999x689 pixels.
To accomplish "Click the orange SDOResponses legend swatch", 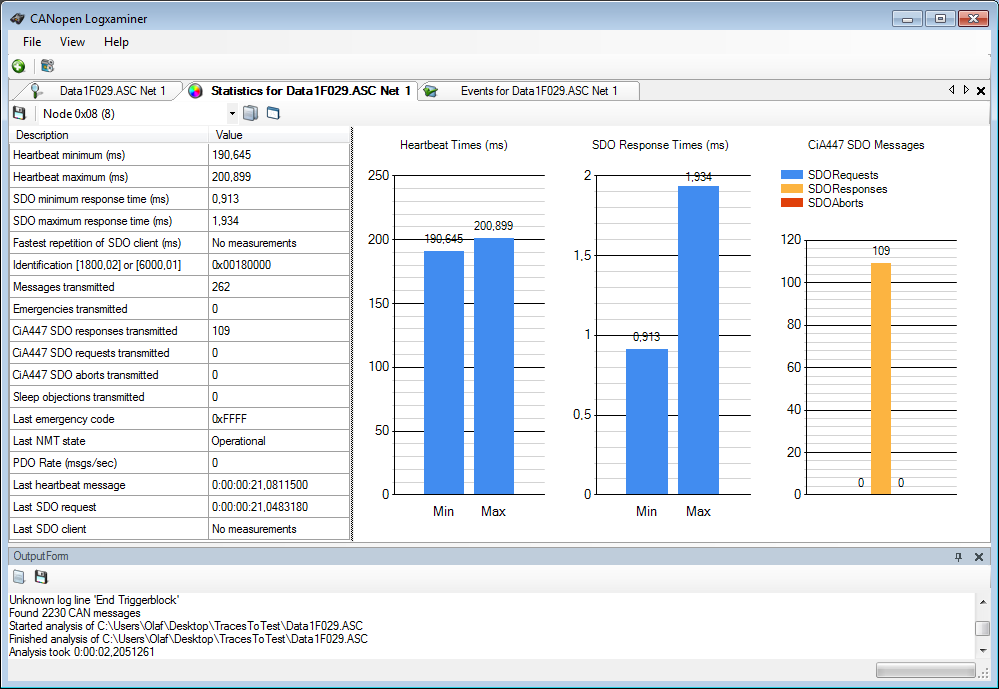I will (792, 189).
